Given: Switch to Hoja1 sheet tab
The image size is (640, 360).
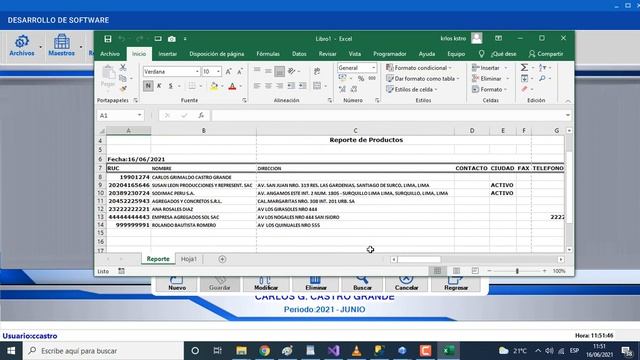Looking at the screenshot, I should [x=189, y=259].
